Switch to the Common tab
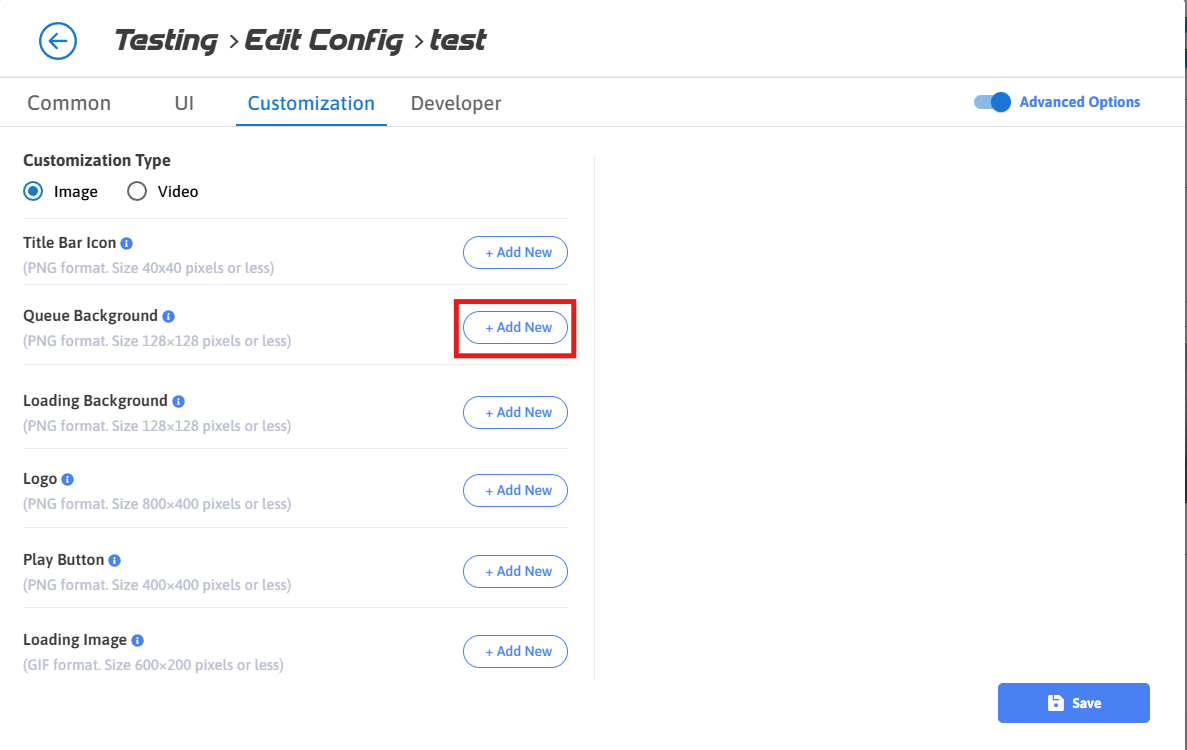1187x750 pixels. (x=69, y=103)
